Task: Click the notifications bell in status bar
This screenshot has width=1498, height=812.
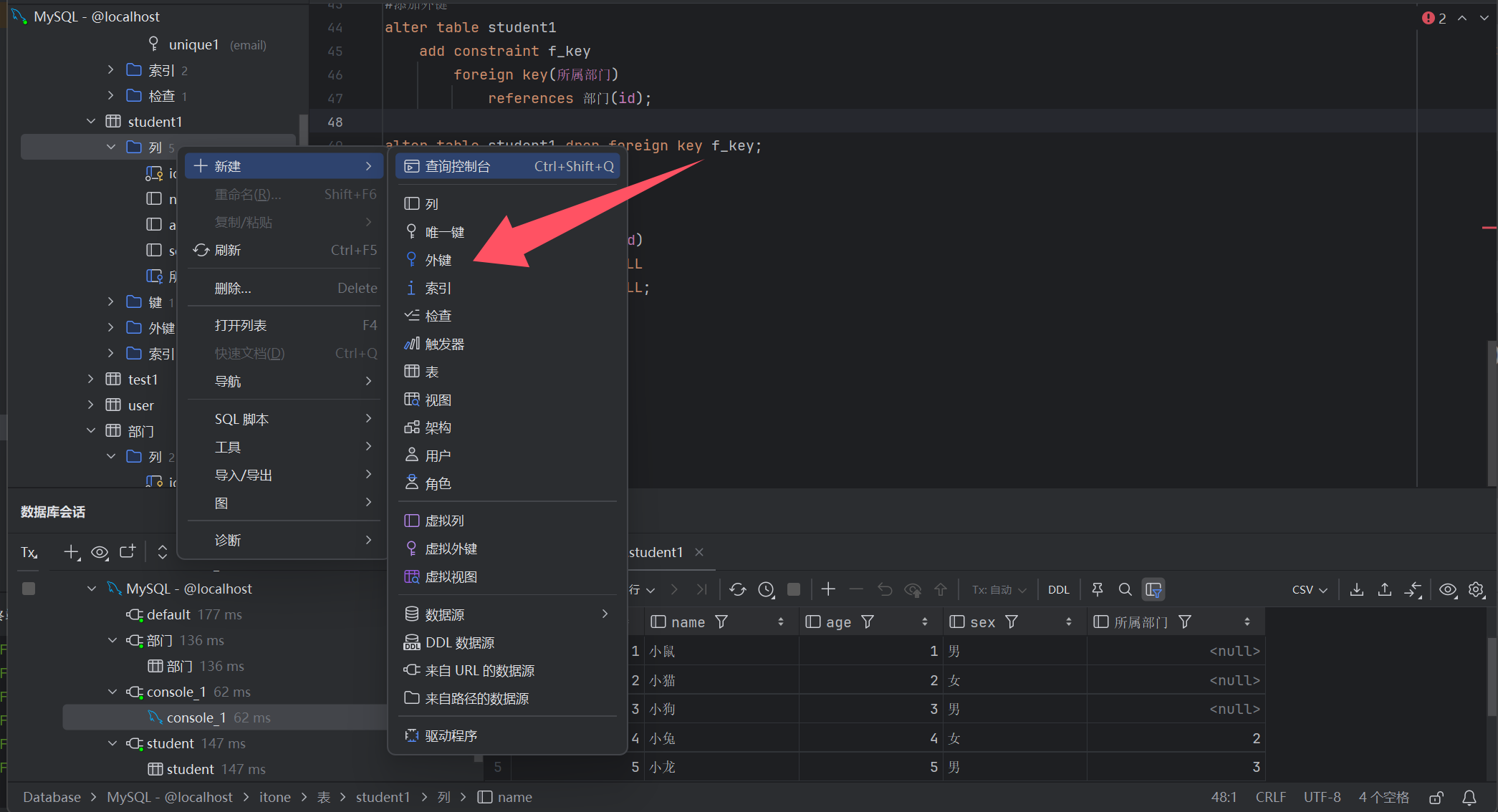Action: 1469,797
